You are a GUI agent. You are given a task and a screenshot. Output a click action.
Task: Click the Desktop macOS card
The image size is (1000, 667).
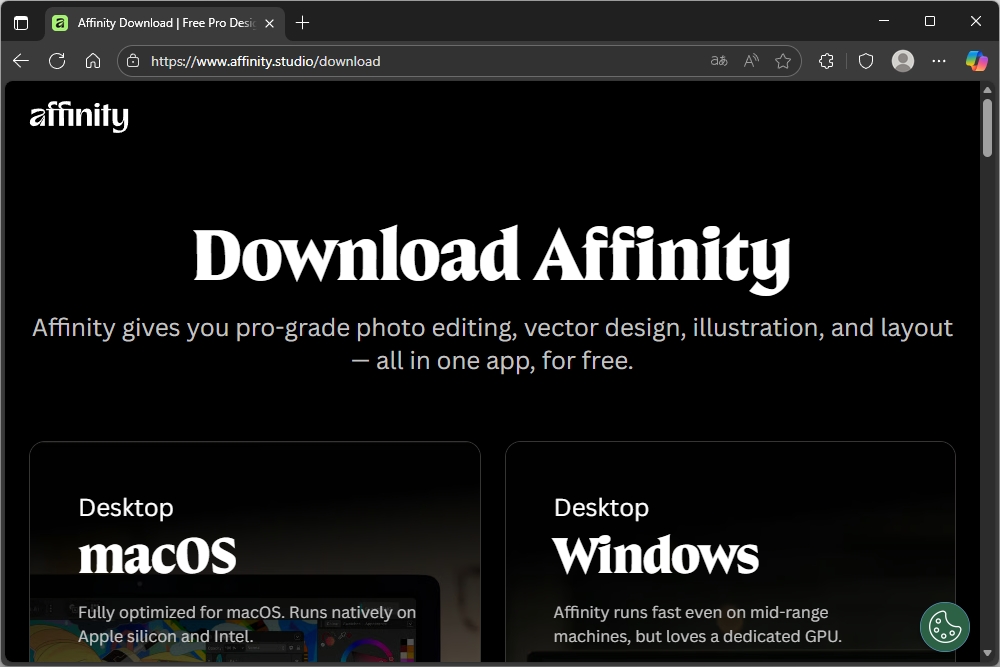click(254, 552)
